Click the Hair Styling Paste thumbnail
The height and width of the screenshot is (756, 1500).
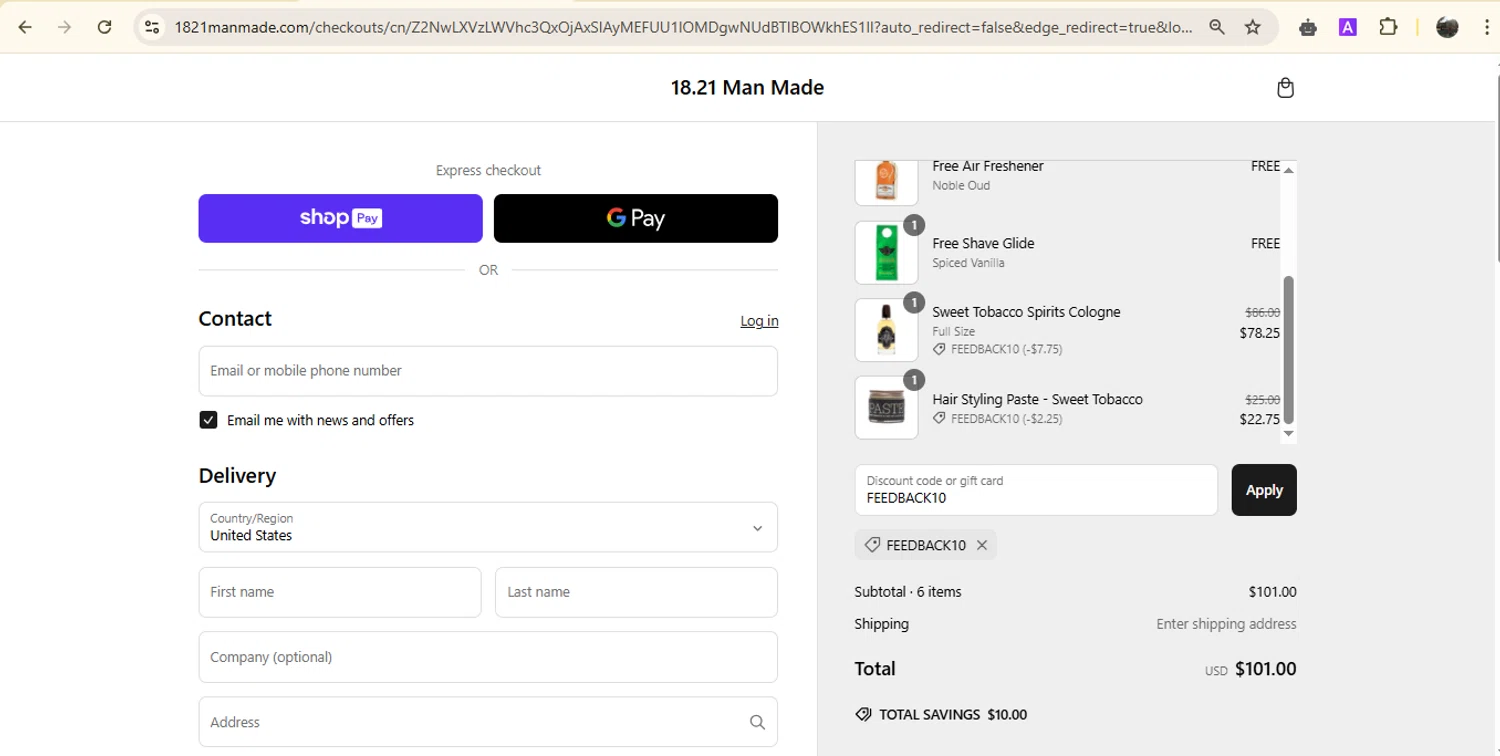886,407
